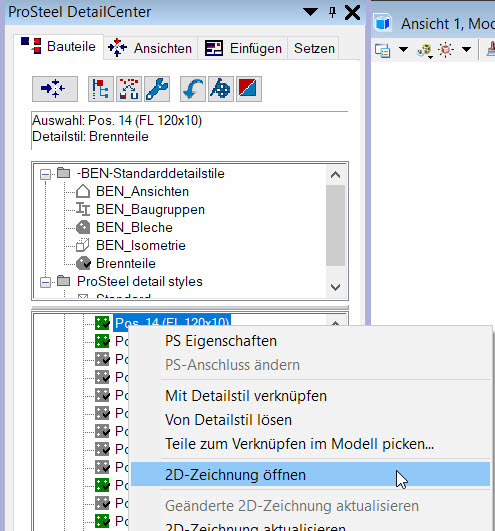Select the Brennteile detail style
Image resolution: width=495 pixels, height=531 pixels.
pos(126,263)
